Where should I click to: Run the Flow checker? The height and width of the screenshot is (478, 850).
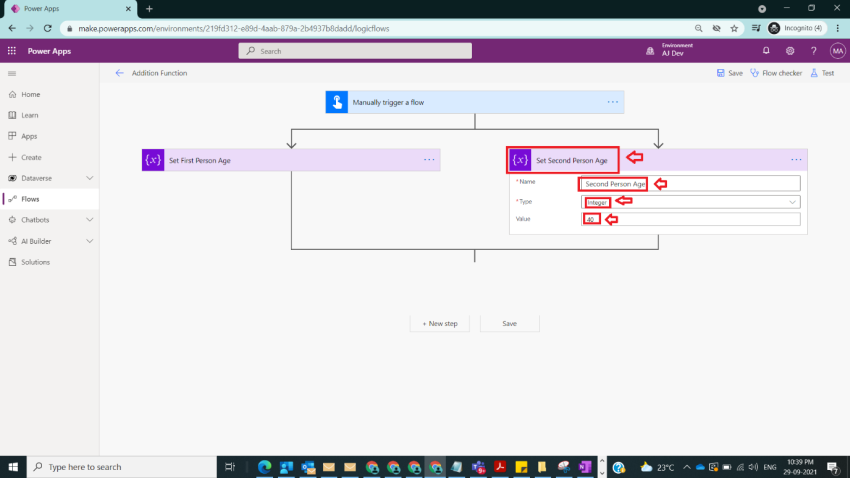(x=776, y=73)
